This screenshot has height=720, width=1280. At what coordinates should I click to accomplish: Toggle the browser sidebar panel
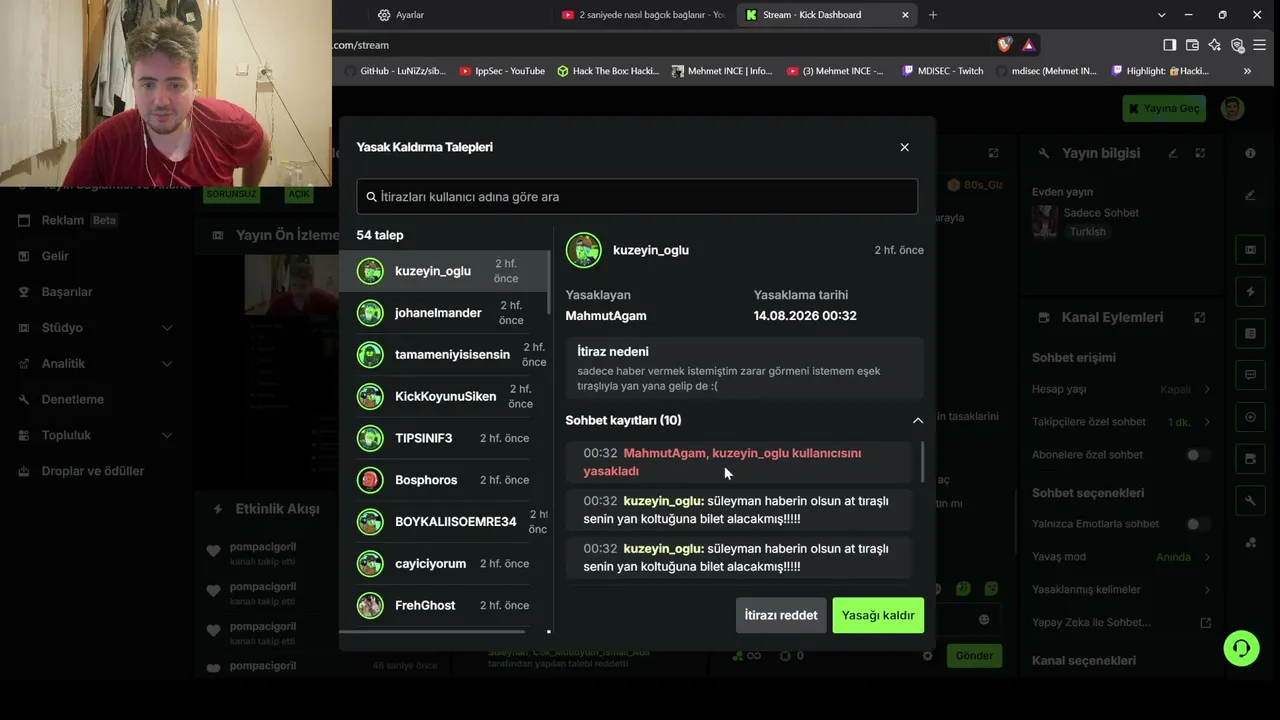point(1169,45)
